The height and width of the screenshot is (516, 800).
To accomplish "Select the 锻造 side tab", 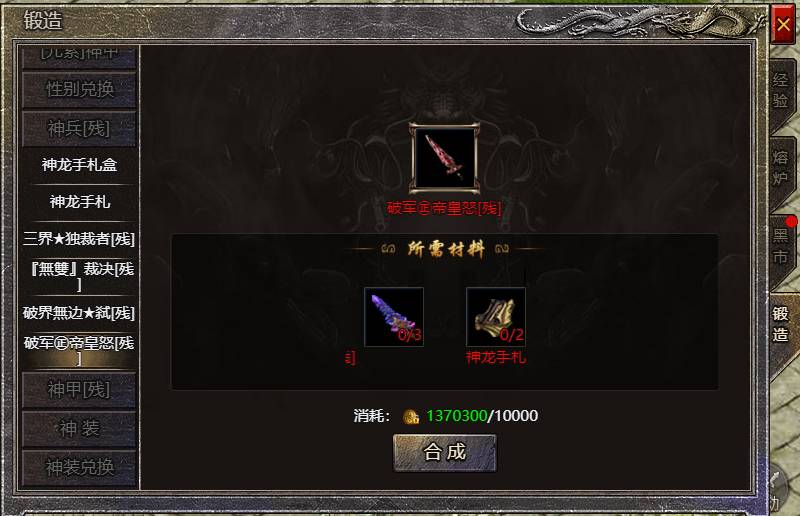I will tap(781, 324).
